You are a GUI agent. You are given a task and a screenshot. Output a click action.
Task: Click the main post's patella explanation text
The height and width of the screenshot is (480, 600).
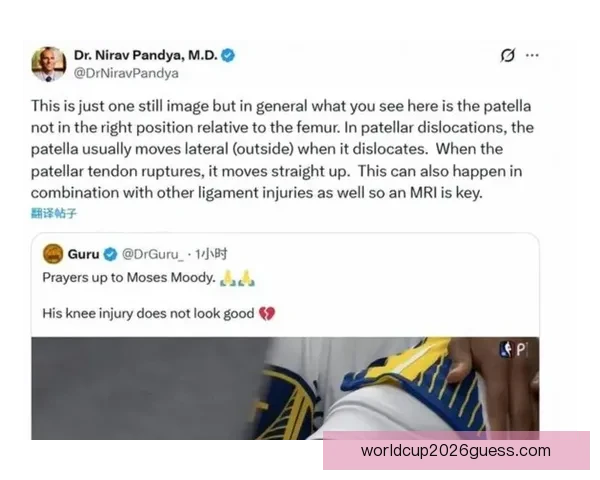[x=282, y=149]
